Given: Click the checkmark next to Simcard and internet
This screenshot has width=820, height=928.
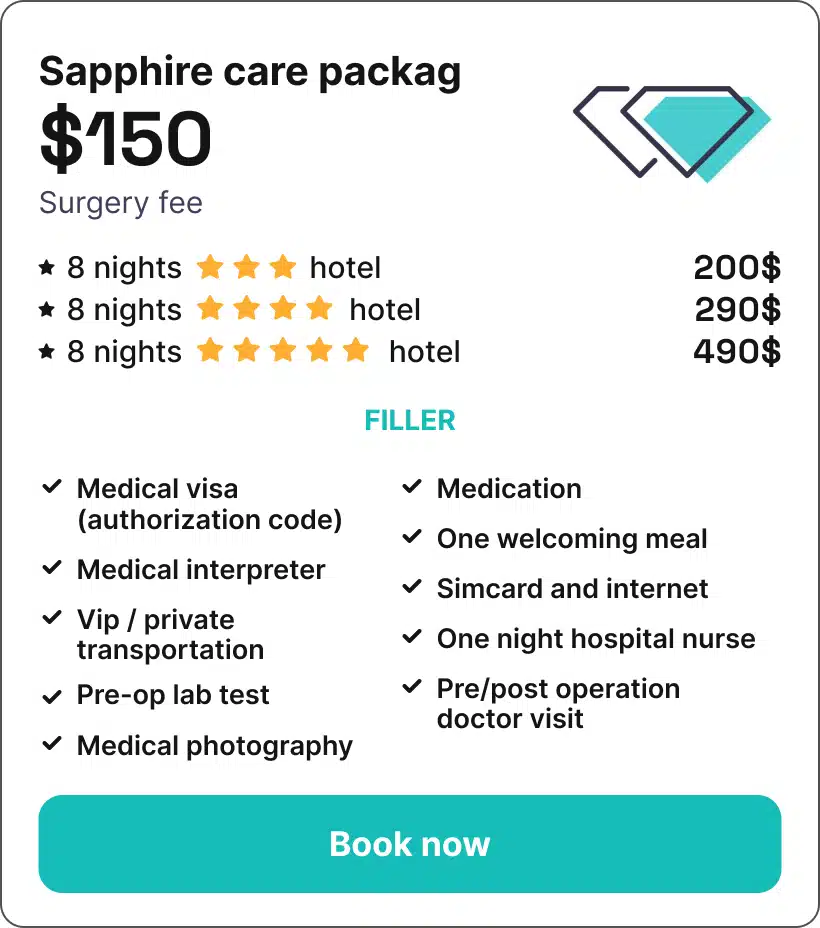Looking at the screenshot, I should tap(412, 587).
